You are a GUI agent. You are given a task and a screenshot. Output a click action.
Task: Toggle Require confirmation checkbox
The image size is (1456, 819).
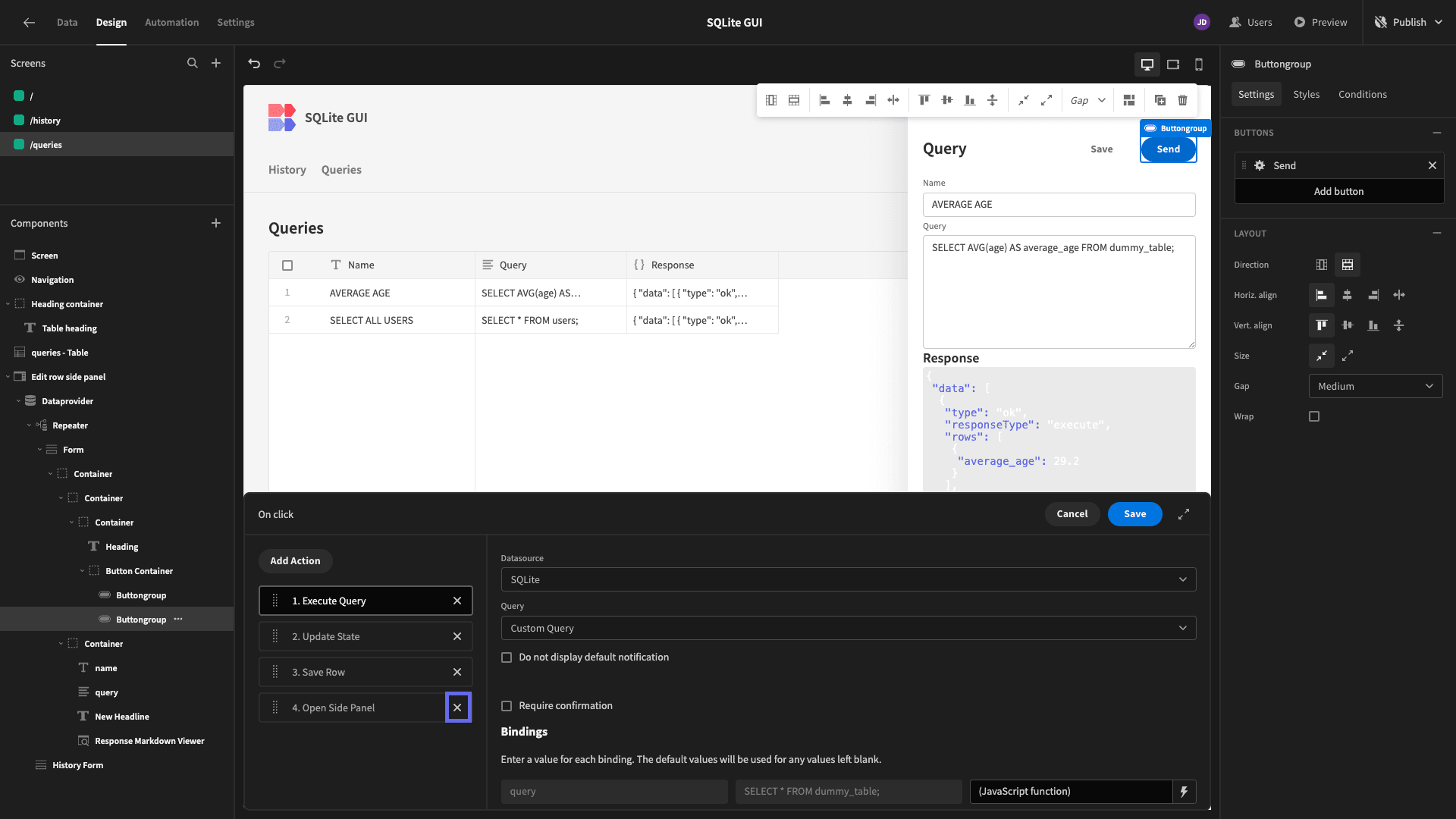coord(507,706)
